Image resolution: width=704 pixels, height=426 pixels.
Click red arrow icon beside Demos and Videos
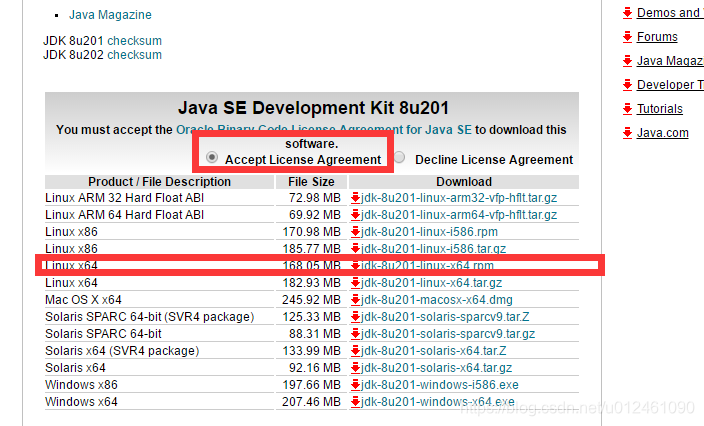(x=627, y=13)
